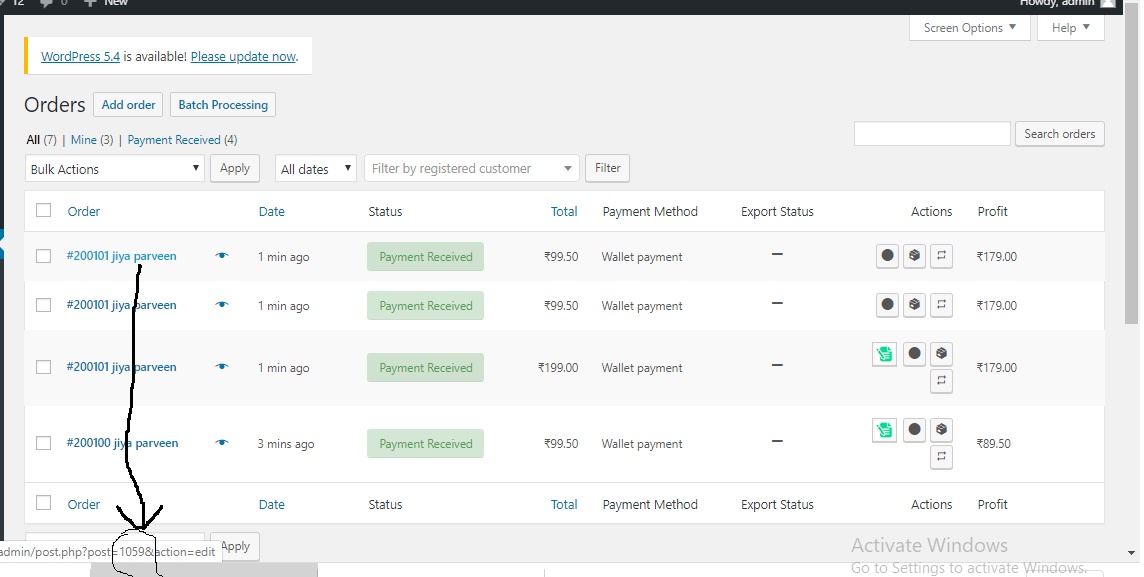Click the 3 mins ago date cell
The image size is (1144, 577).
286,444
